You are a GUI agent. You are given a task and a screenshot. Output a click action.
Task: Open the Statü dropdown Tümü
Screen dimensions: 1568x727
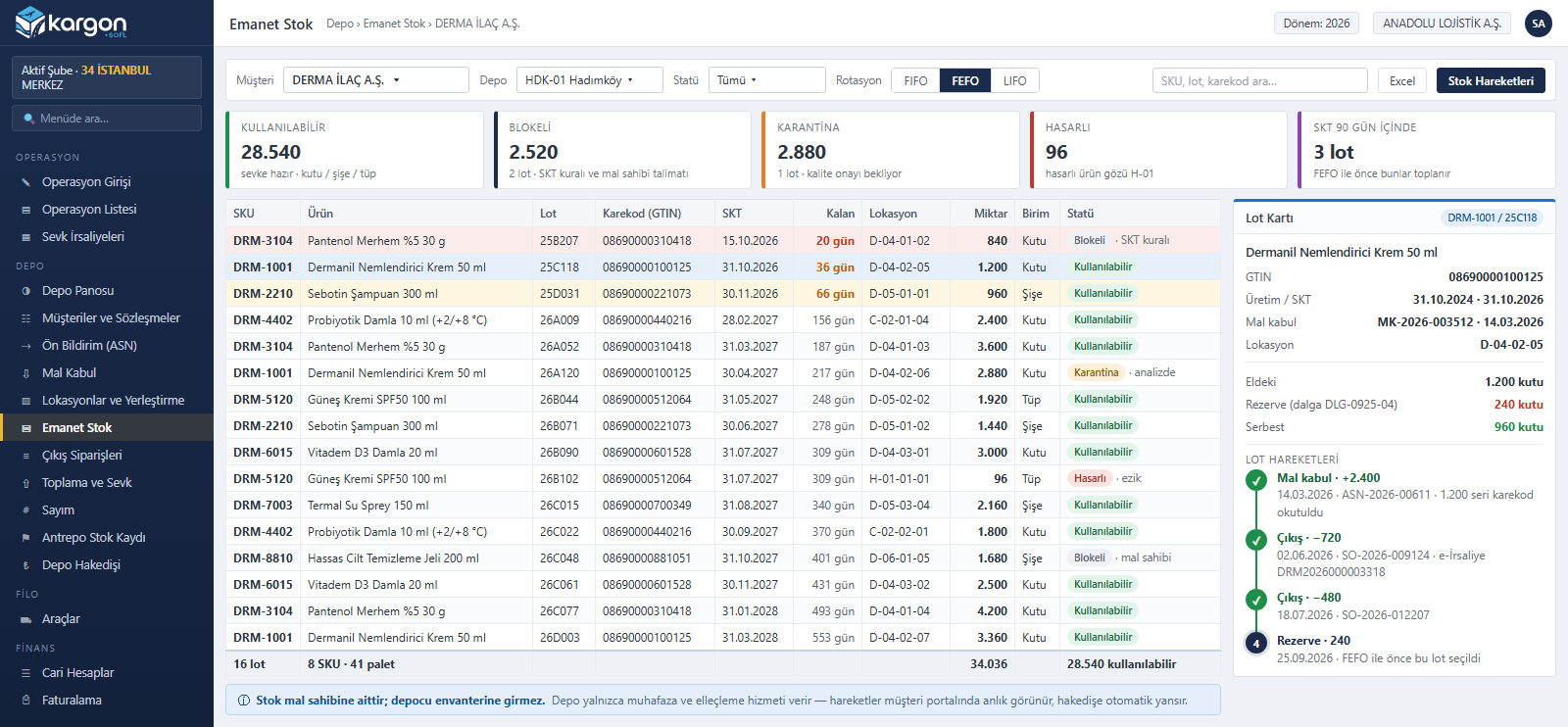coord(767,80)
